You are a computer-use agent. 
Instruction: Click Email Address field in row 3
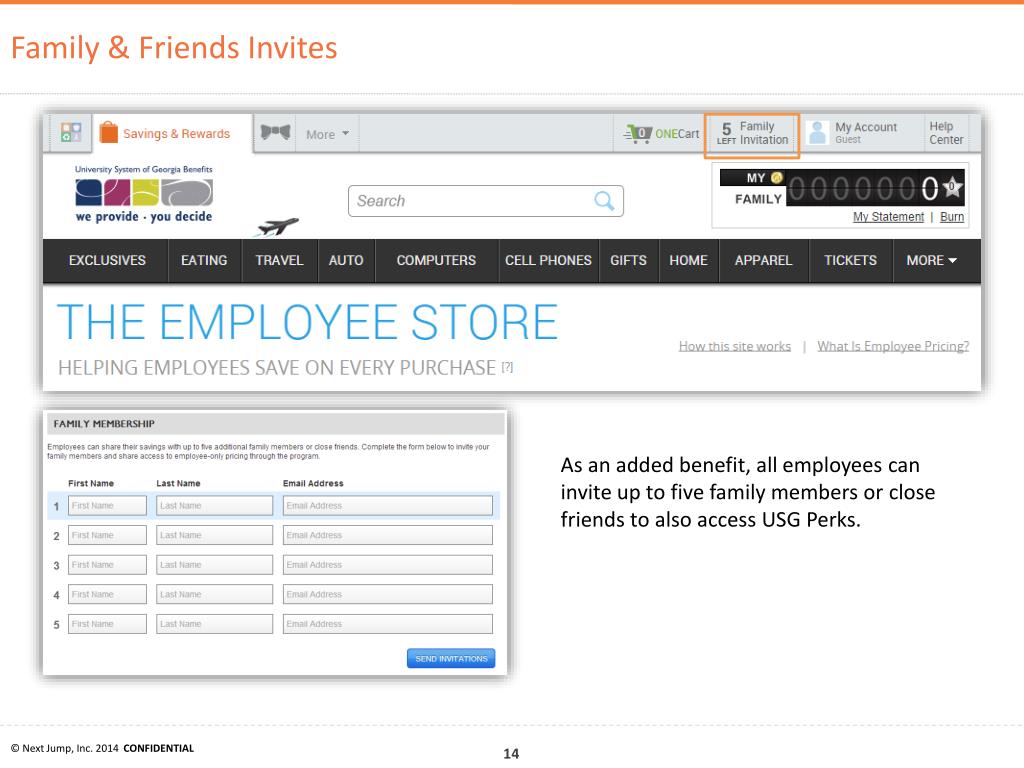[x=387, y=565]
